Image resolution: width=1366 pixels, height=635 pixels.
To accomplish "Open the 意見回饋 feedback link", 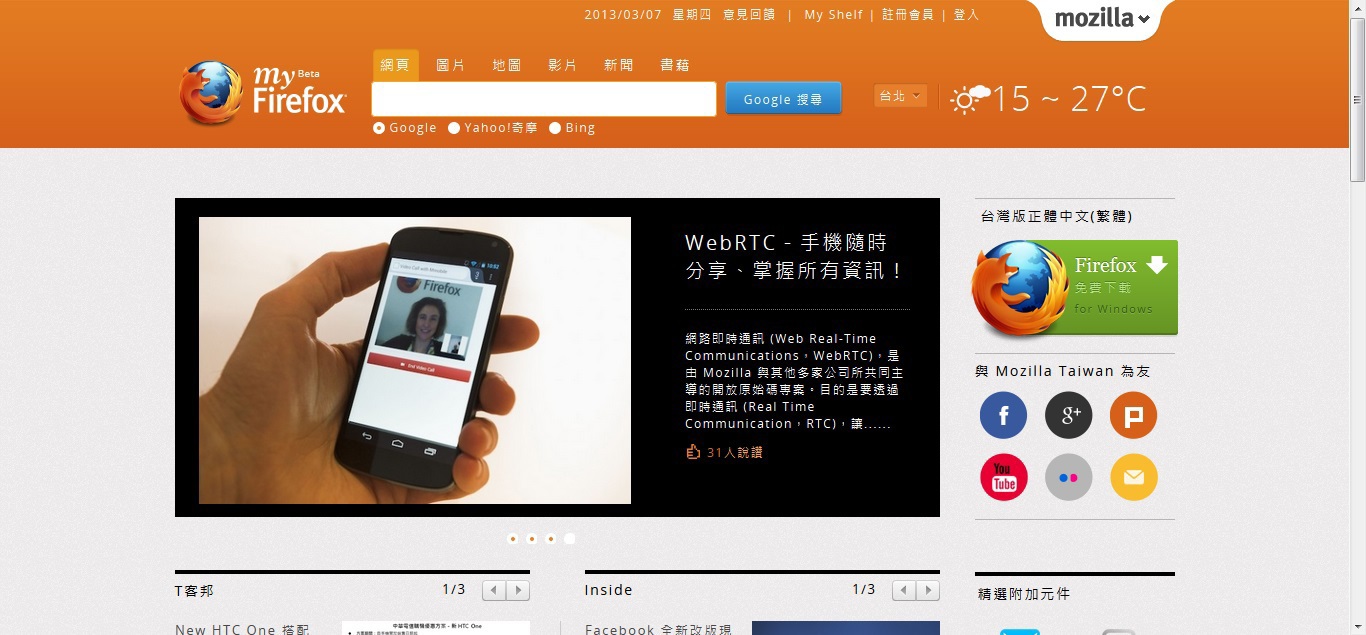I will [x=749, y=15].
